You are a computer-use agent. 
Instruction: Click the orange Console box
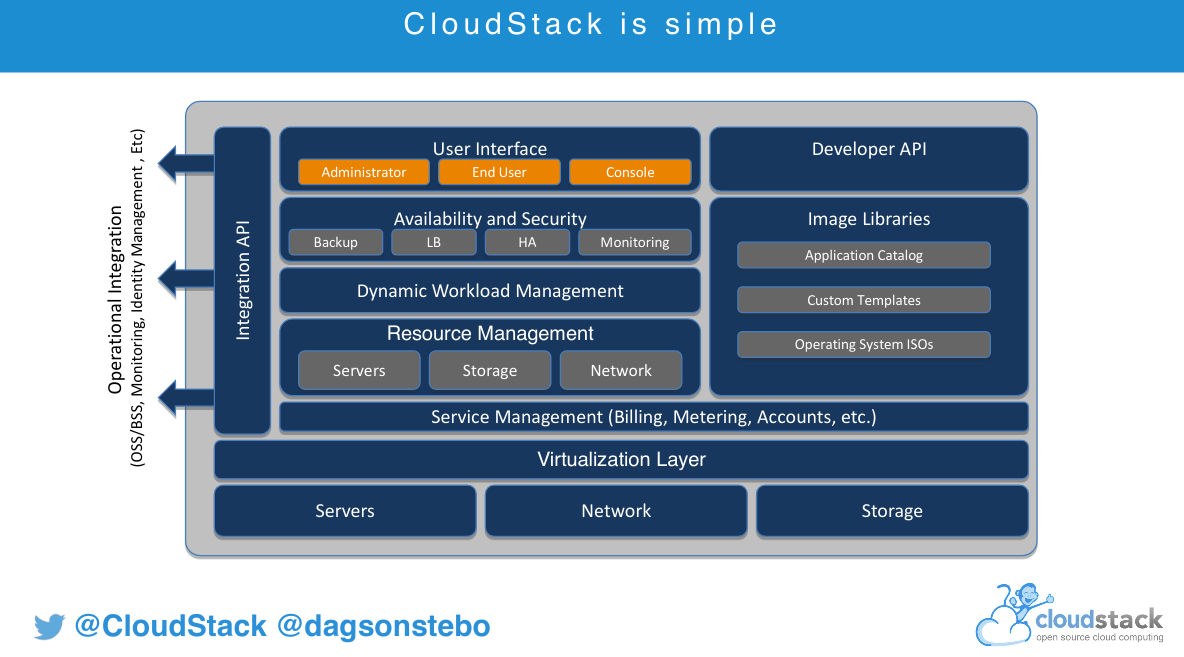tap(630, 172)
